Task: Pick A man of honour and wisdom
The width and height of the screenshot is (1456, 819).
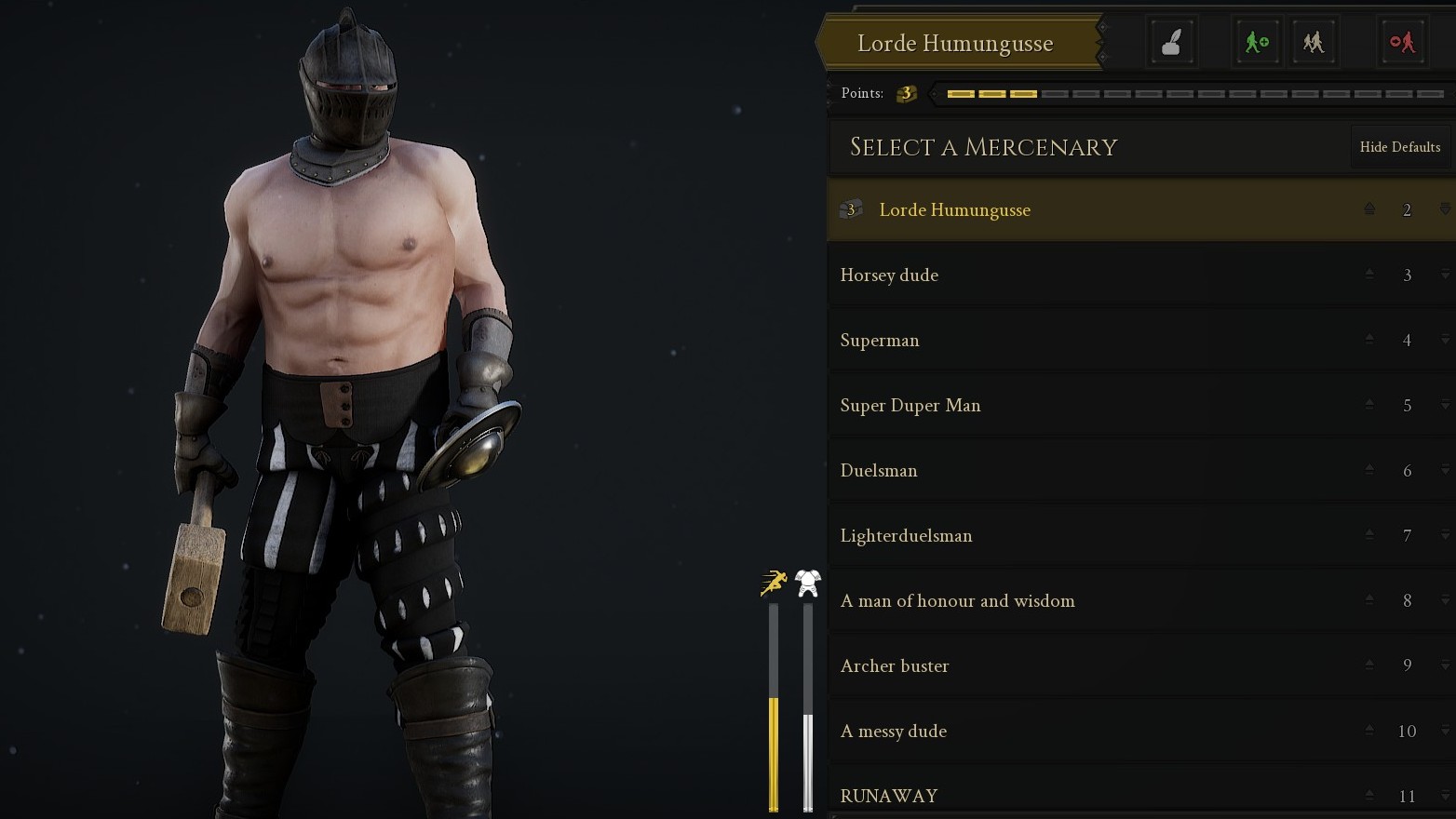Action: (1141, 600)
